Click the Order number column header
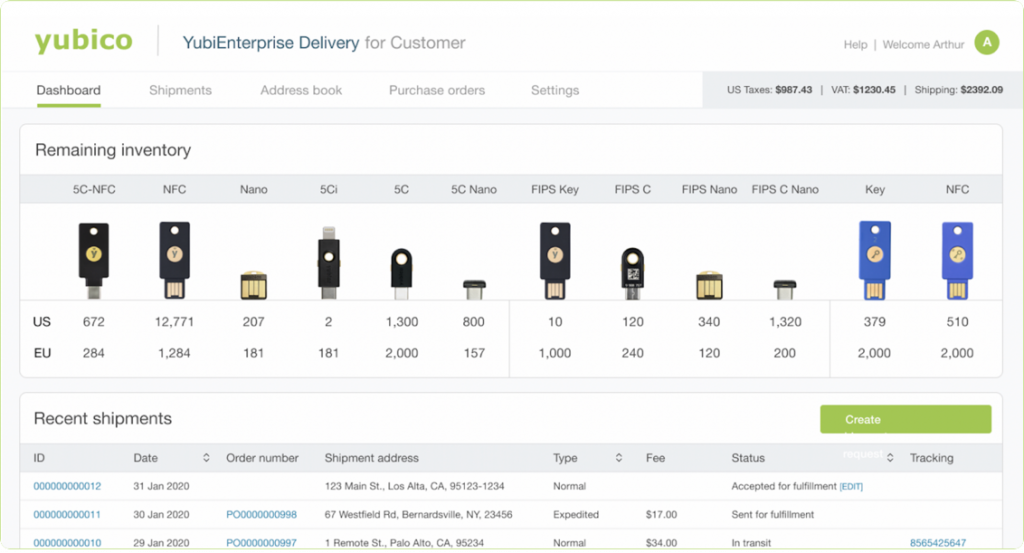Image resolution: width=1024 pixels, height=553 pixels. pos(262,458)
